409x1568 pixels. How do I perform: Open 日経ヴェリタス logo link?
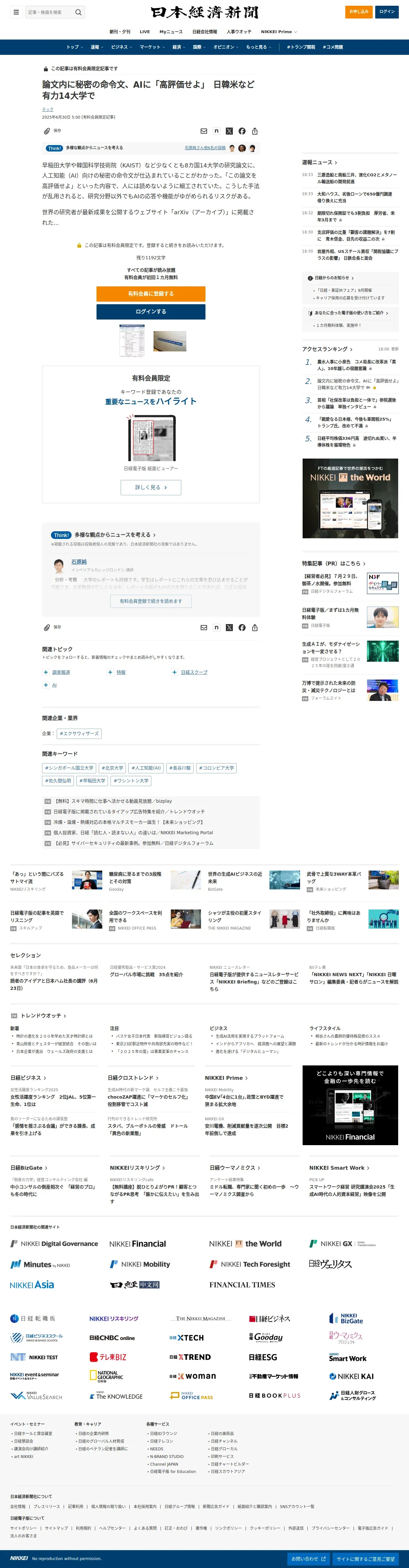330,1264
